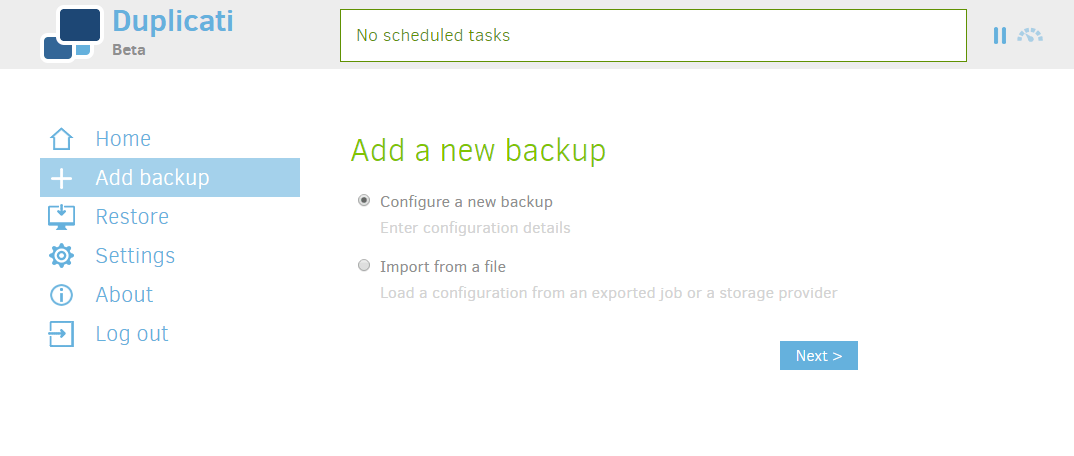Choose the Import from a file label

coord(442,266)
